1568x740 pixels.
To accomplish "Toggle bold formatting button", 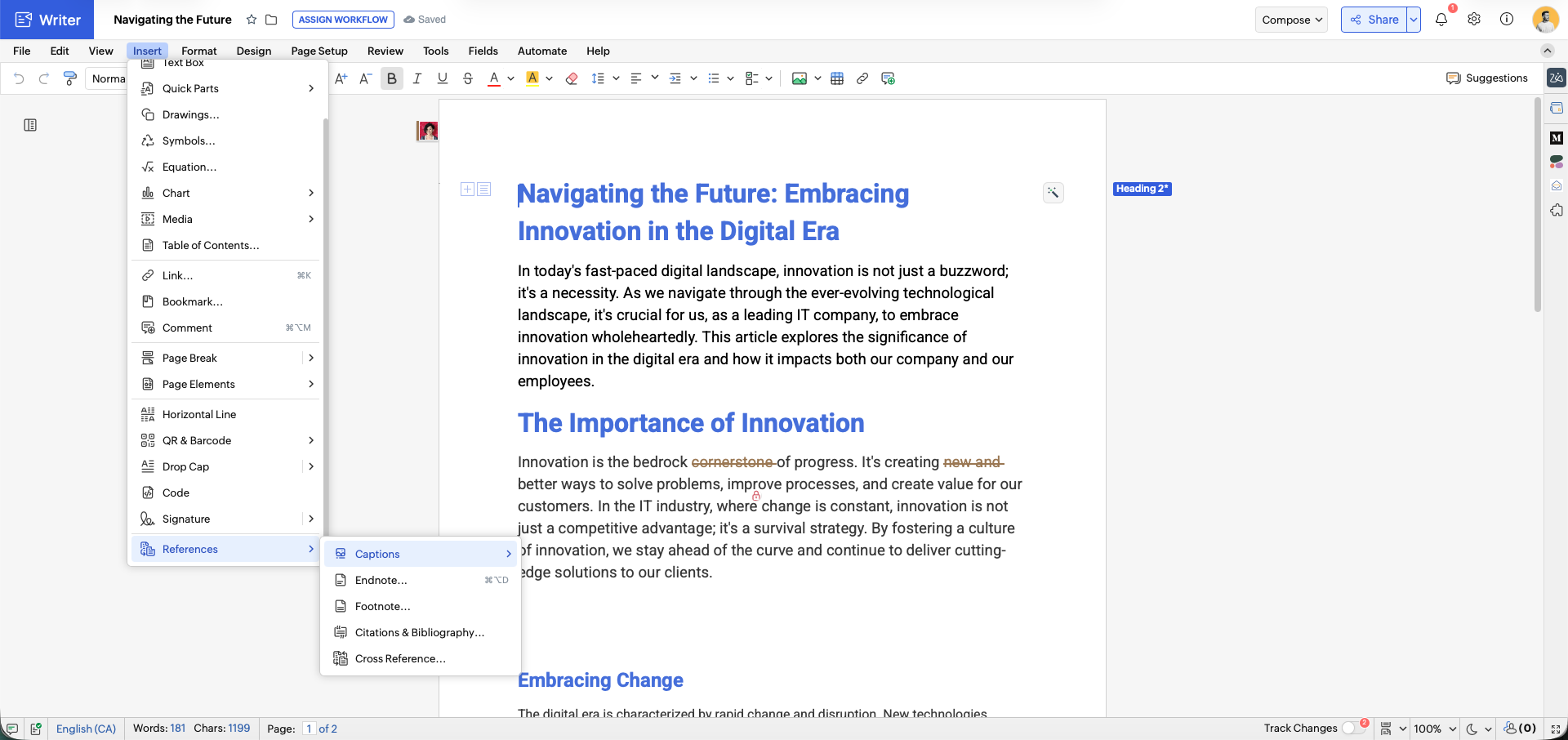I will click(392, 78).
